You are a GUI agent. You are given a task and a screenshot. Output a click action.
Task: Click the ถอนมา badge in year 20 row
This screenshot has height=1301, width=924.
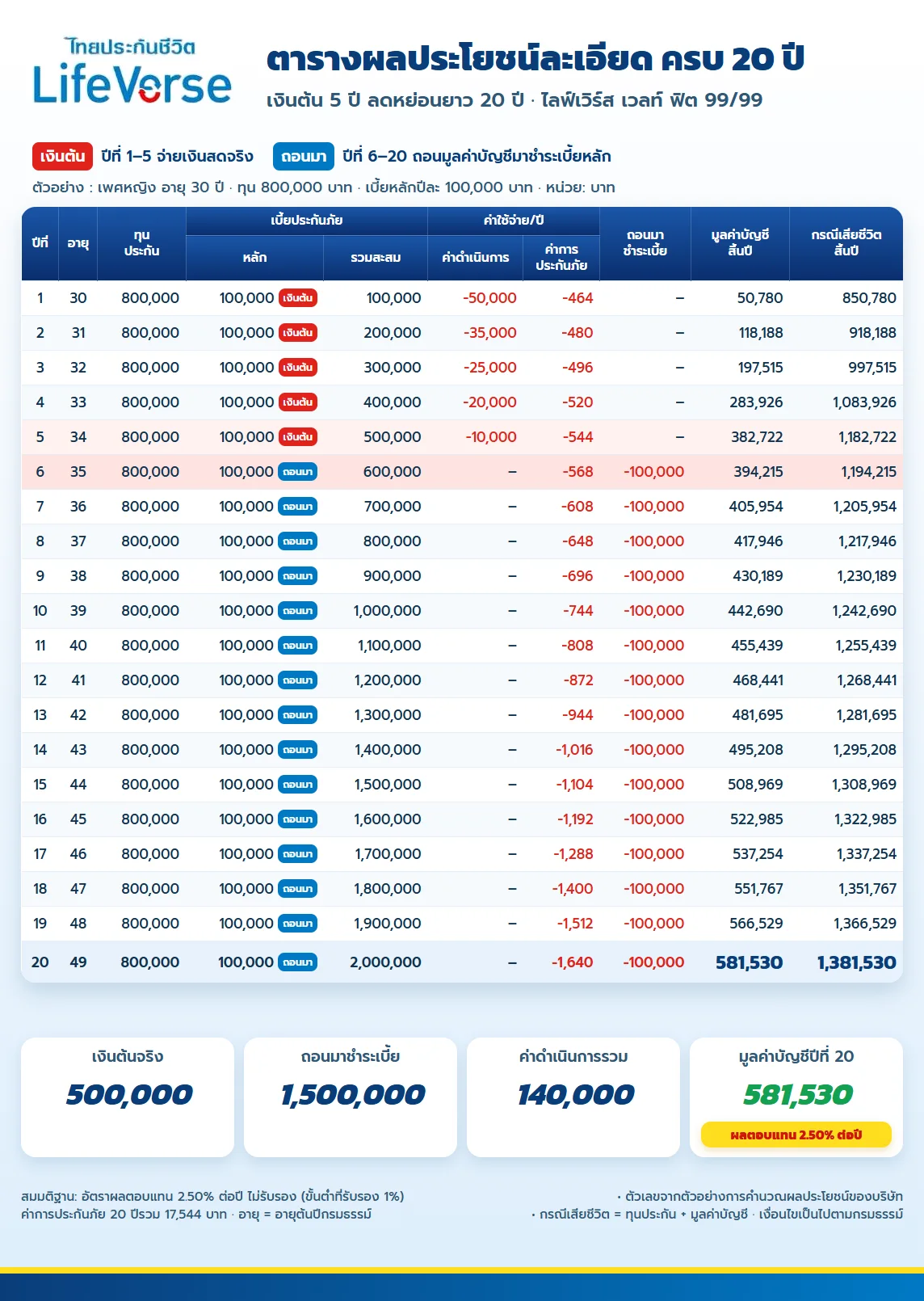pyautogui.click(x=298, y=962)
